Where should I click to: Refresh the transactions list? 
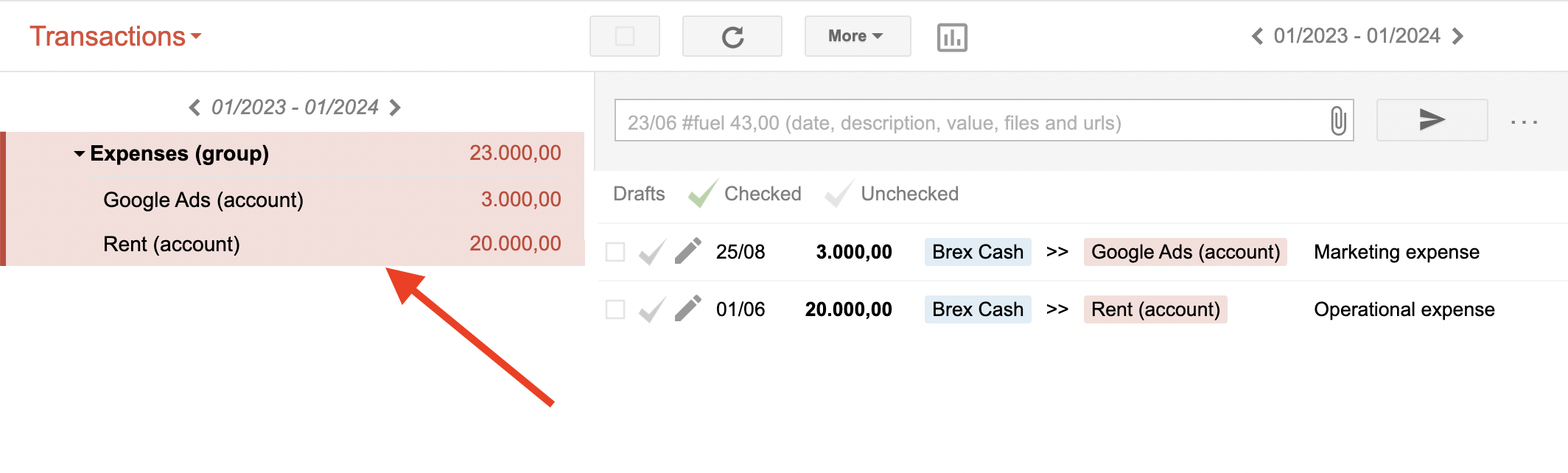732,35
